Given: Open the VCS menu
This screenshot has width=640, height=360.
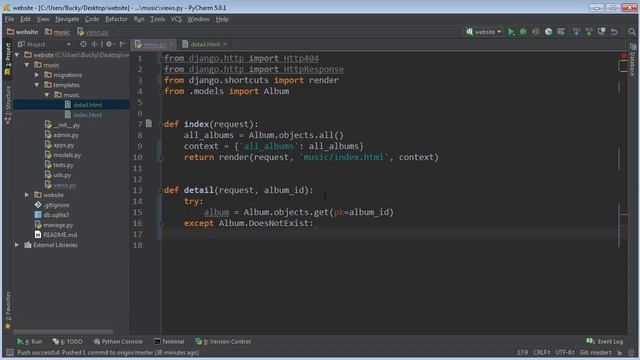Looking at the screenshot, I should point(176,19).
